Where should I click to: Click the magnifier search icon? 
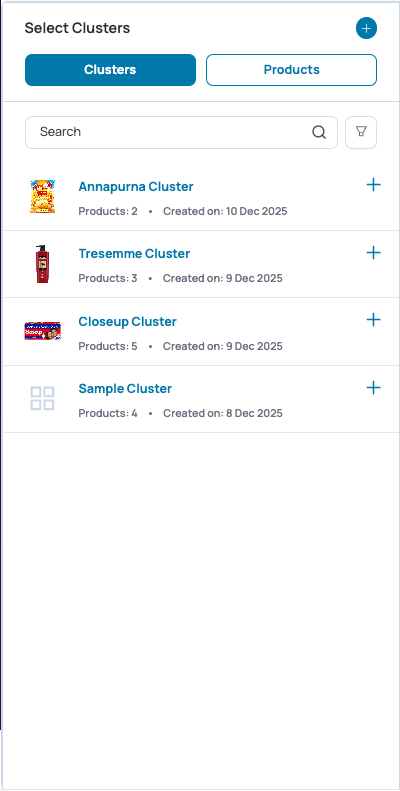[x=319, y=132]
